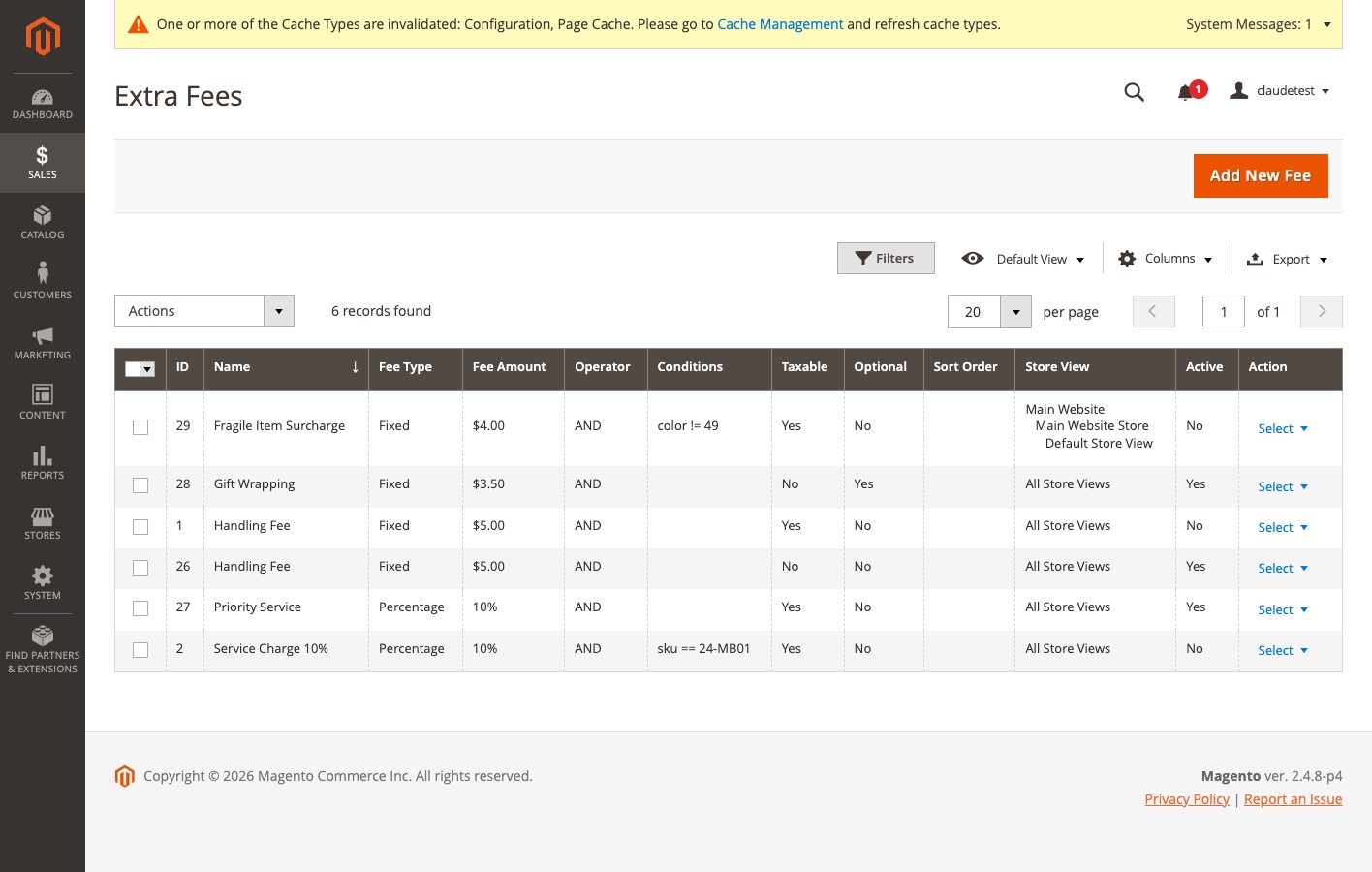
Task: Click the search magnifier icon
Action: (1134, 91)
